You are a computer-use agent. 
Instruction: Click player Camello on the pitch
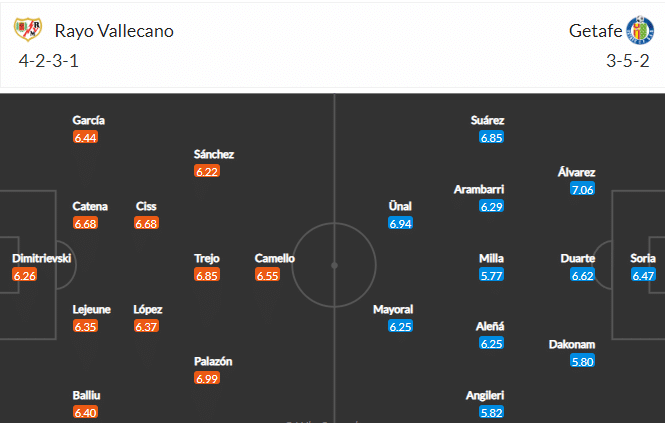[x=274, y=258]
